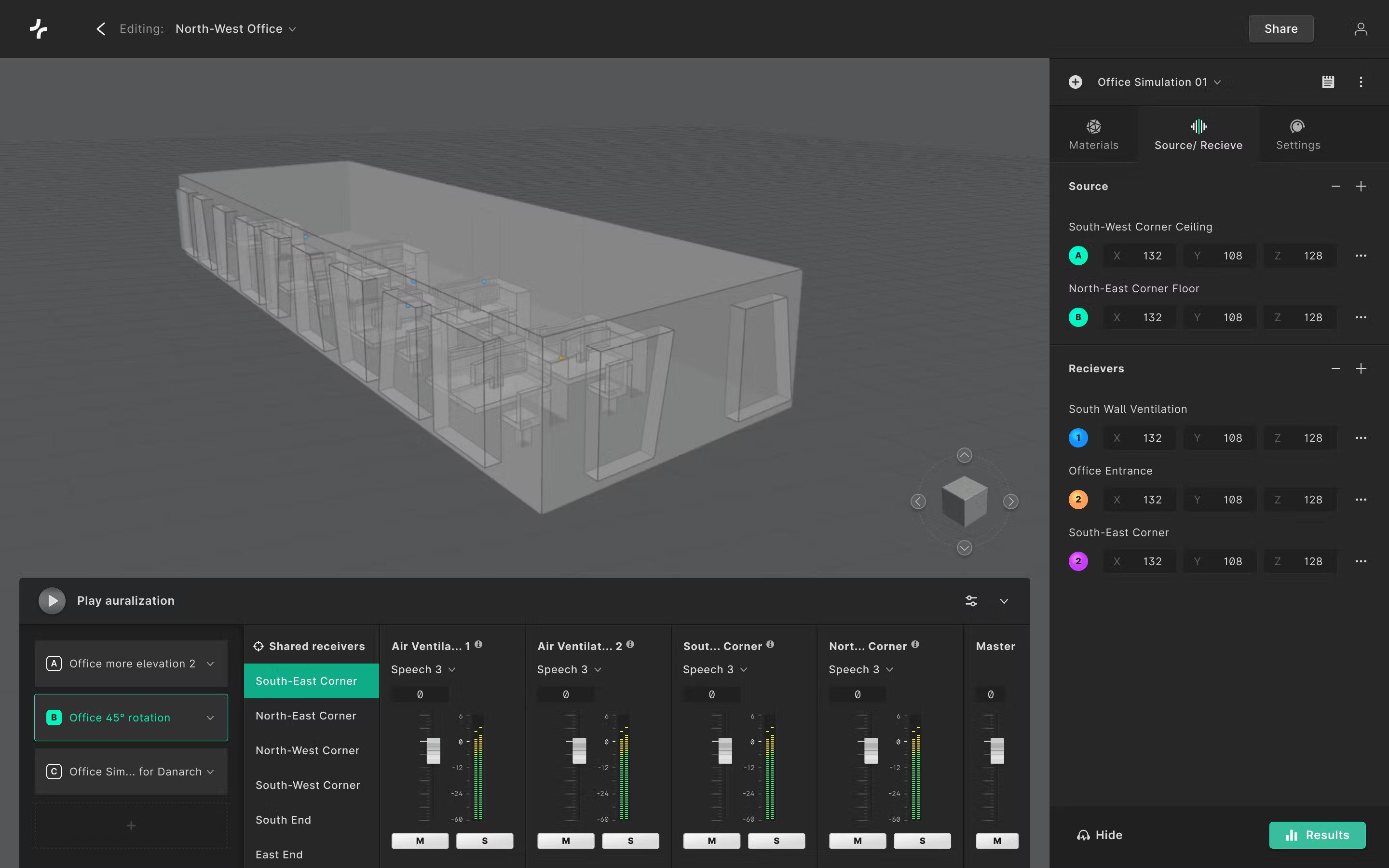Open the three-dot menu for Office Simulation 01
Image resolution: width=1389 pixels, height=868 pixels.
(1361, 81)
